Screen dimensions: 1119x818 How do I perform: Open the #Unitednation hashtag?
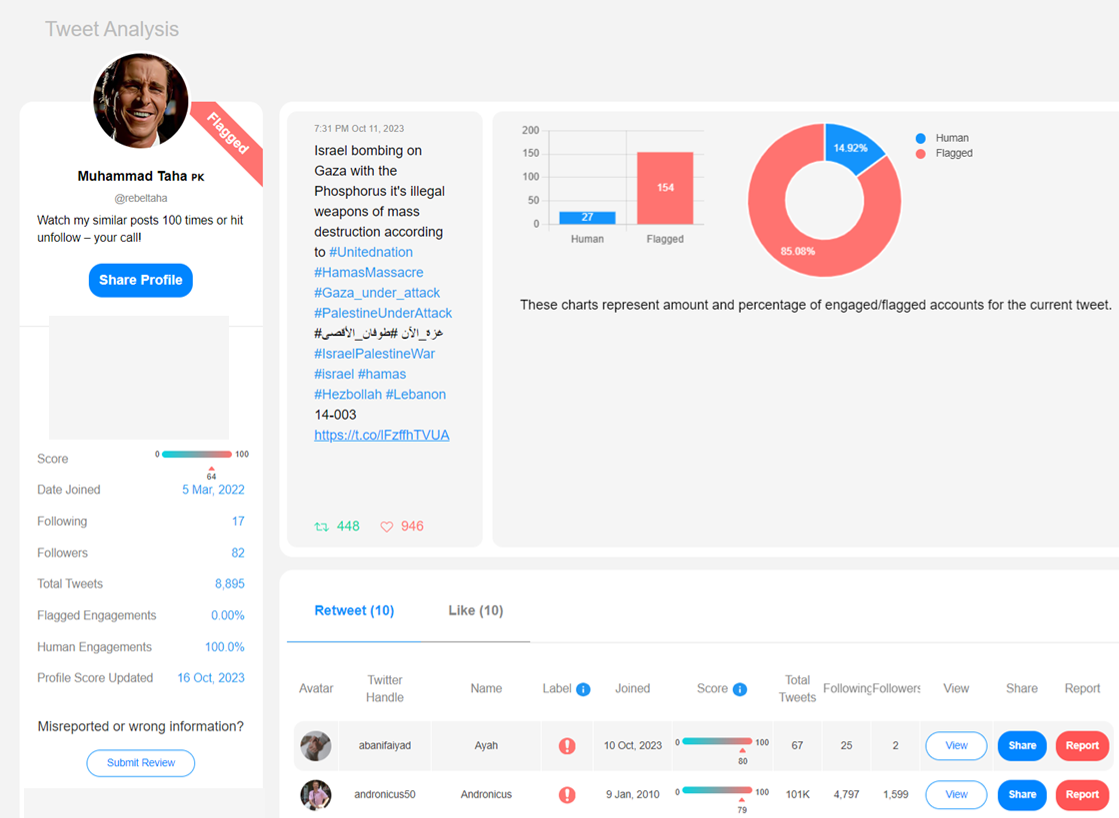point(370,252)
